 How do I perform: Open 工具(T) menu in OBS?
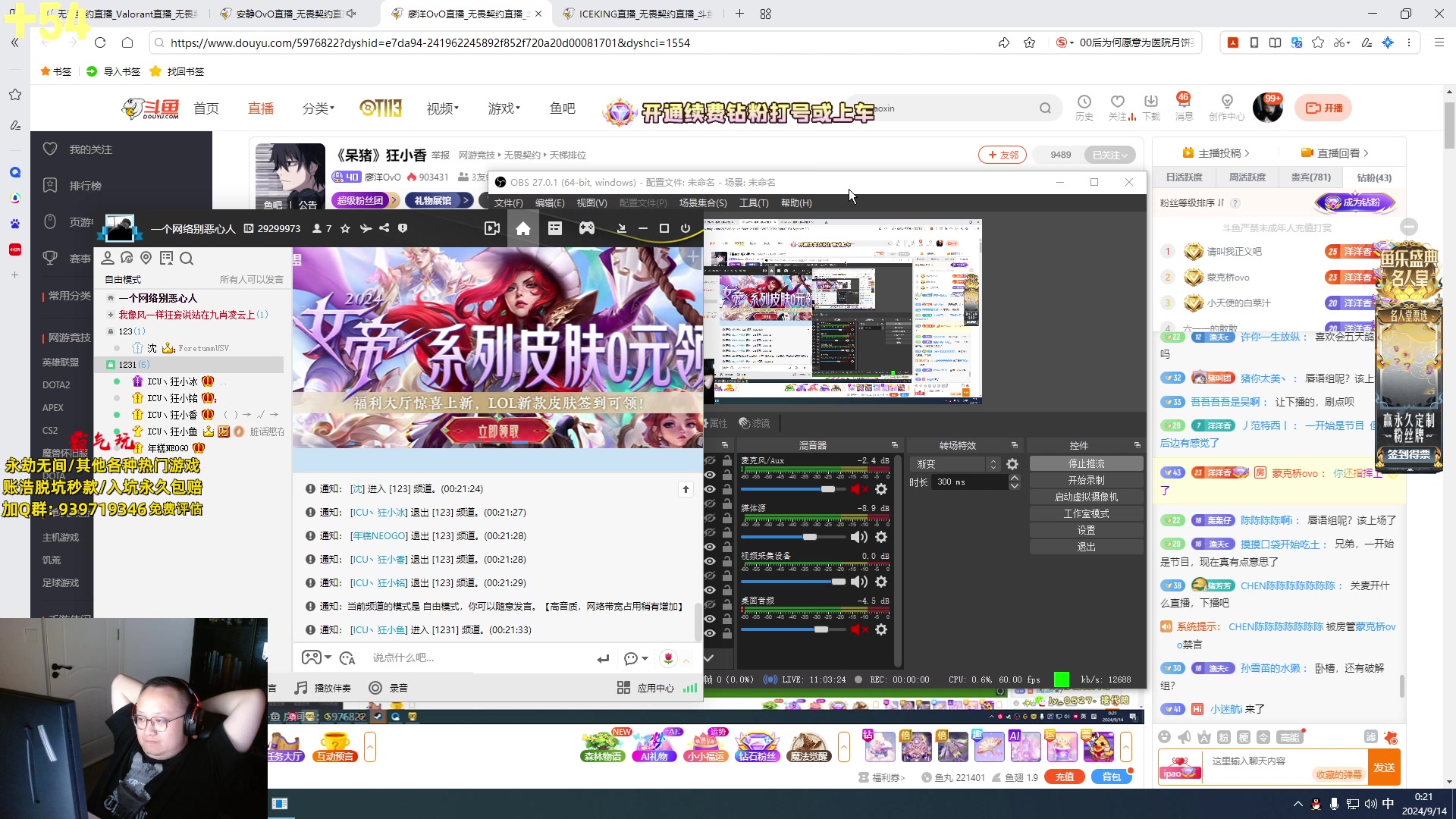click(x=754, y=203)
